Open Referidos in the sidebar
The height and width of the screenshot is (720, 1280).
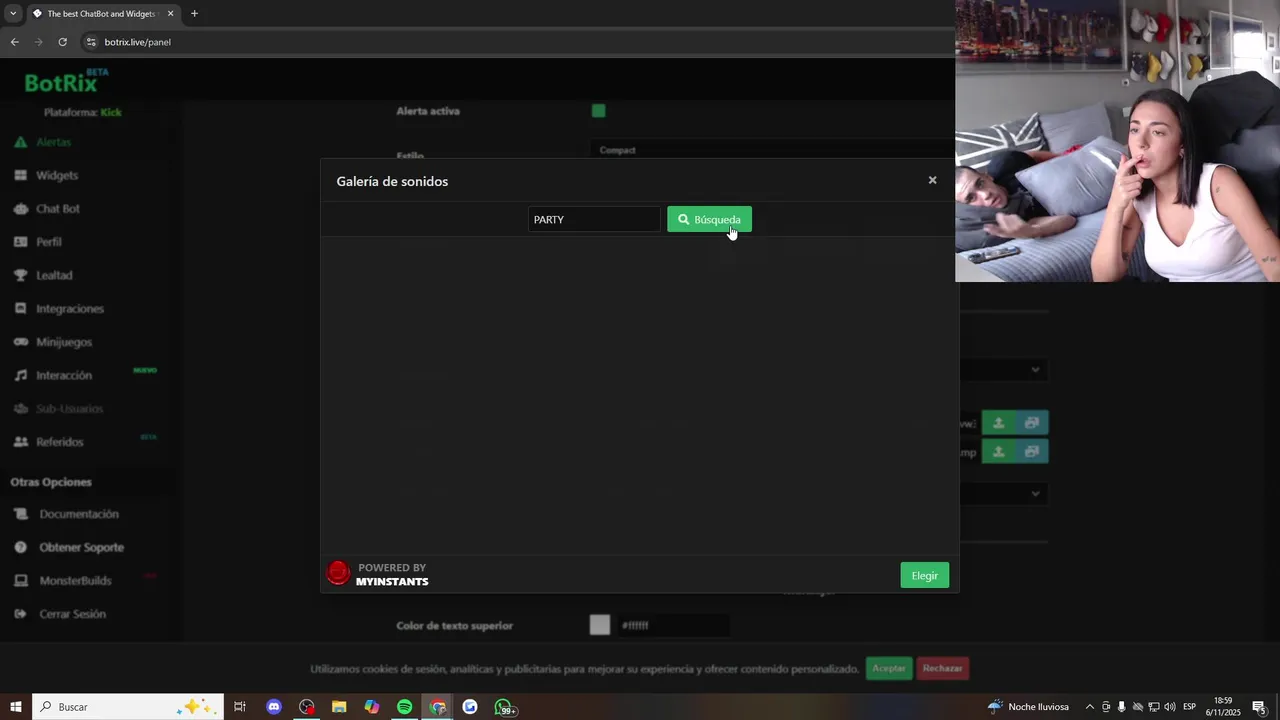point(60,442)
